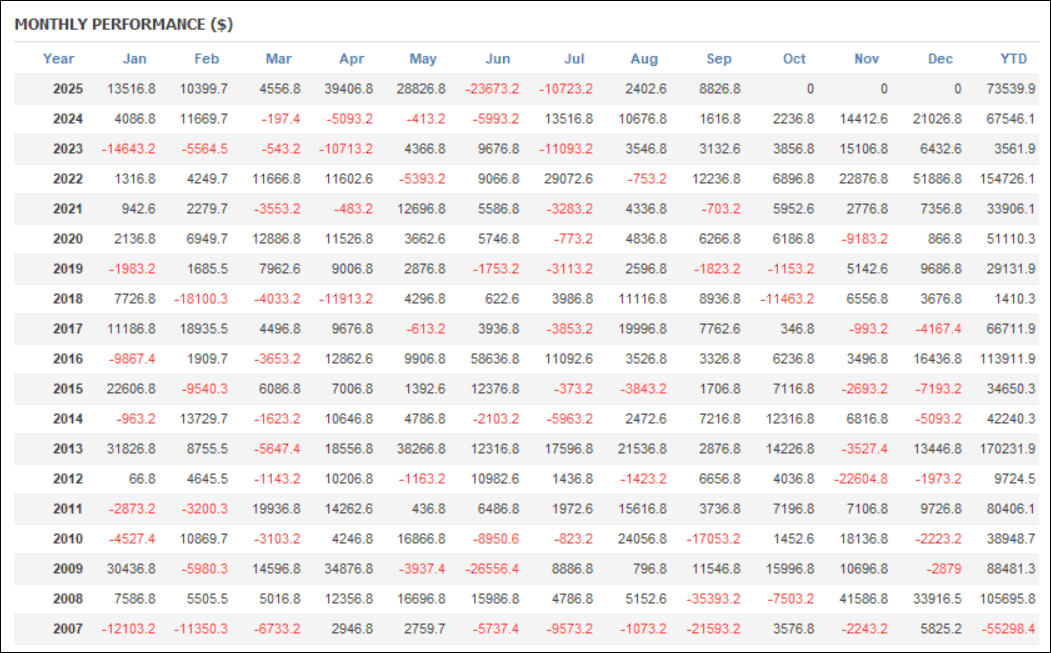Click the Jan column header
Image resolution: width=1051 pixels, height=653 pixels.
135,59
